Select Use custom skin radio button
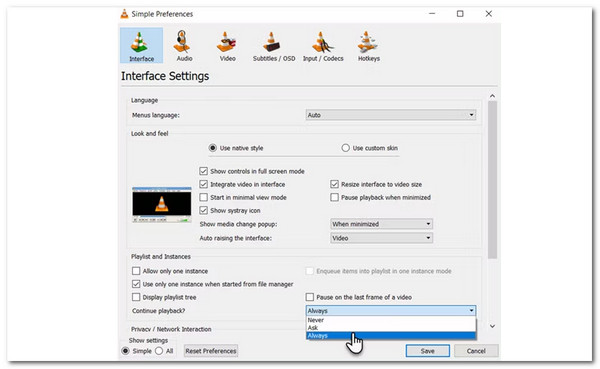Image resolution: width=600 pixels, height=369 pixels. pyautogui.click(x=346, y=148)
